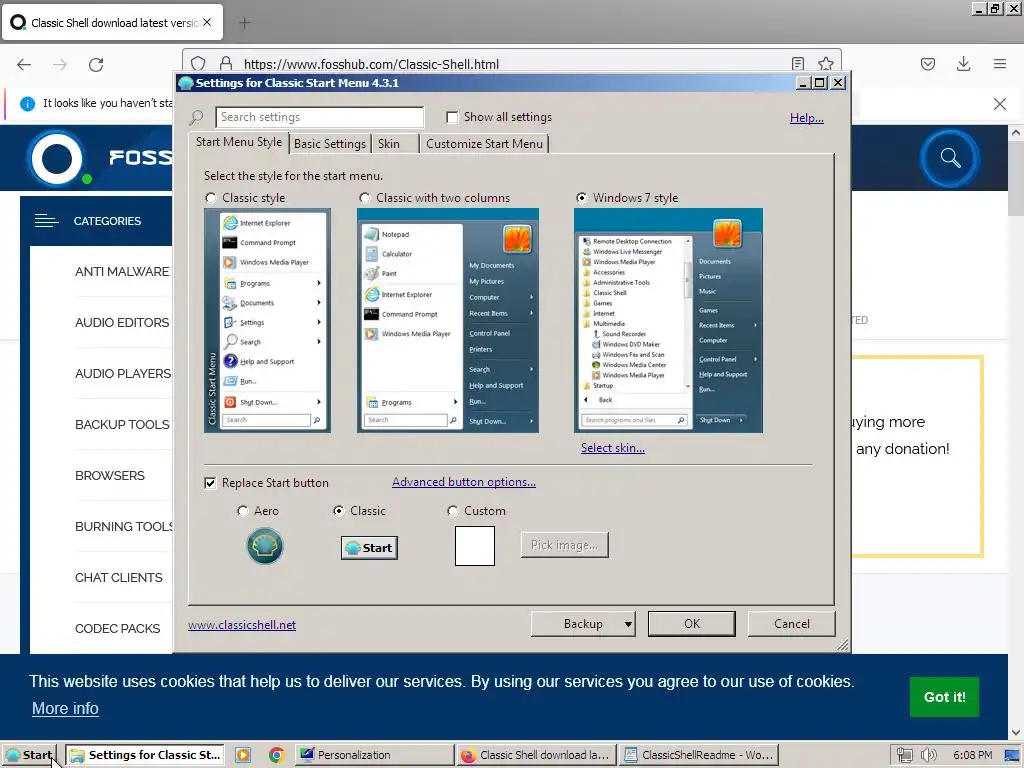Open Chat Clients category

119,578
